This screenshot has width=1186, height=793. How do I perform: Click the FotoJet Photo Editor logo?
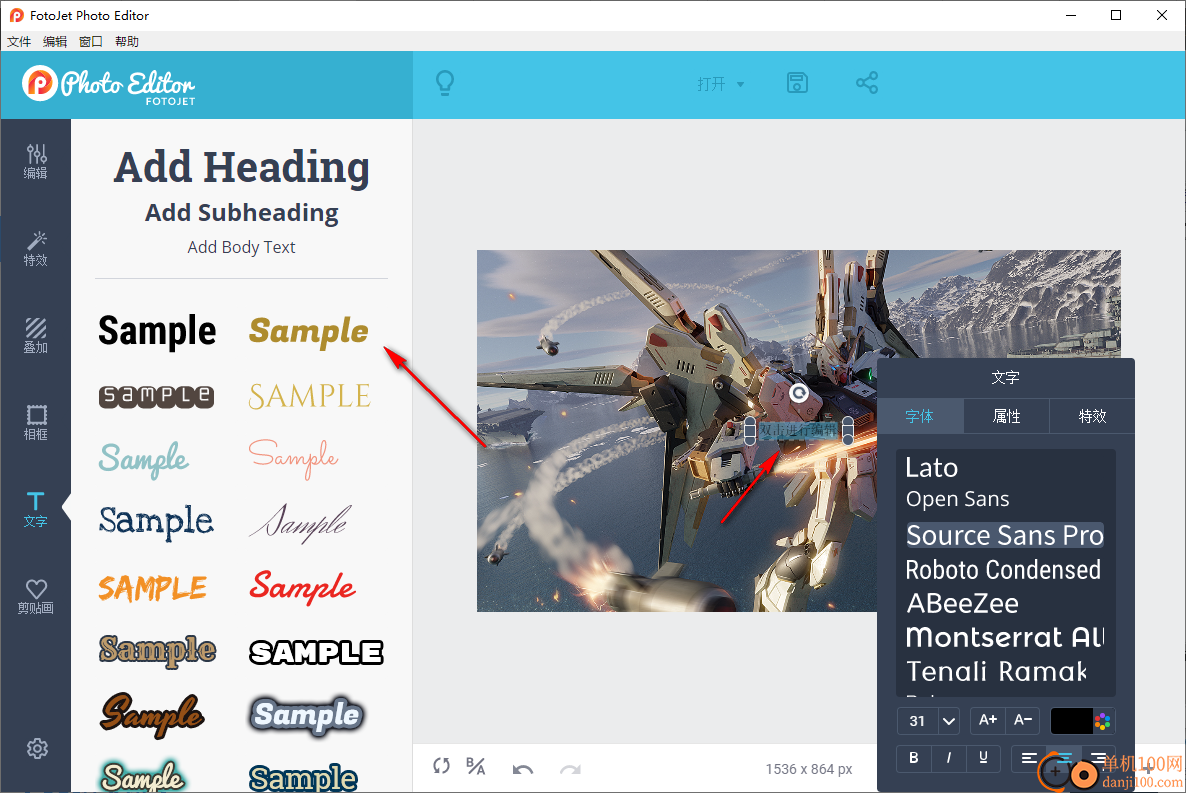point(109,85)
